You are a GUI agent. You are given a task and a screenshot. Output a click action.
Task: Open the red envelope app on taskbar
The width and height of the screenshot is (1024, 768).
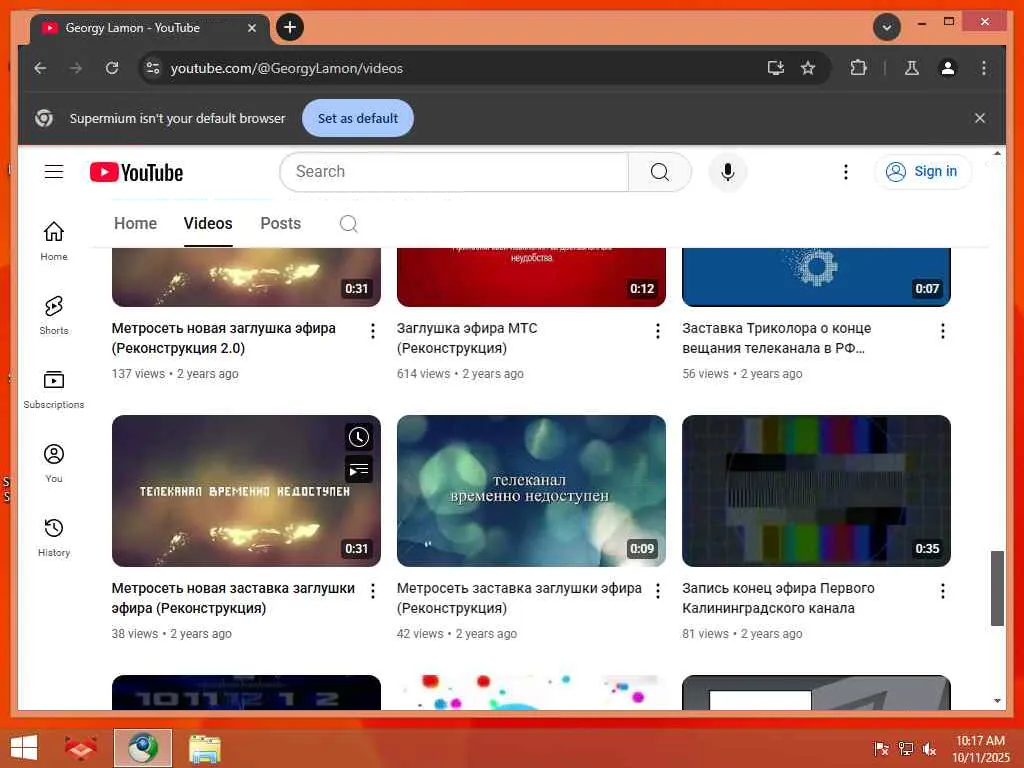point(80,748)
